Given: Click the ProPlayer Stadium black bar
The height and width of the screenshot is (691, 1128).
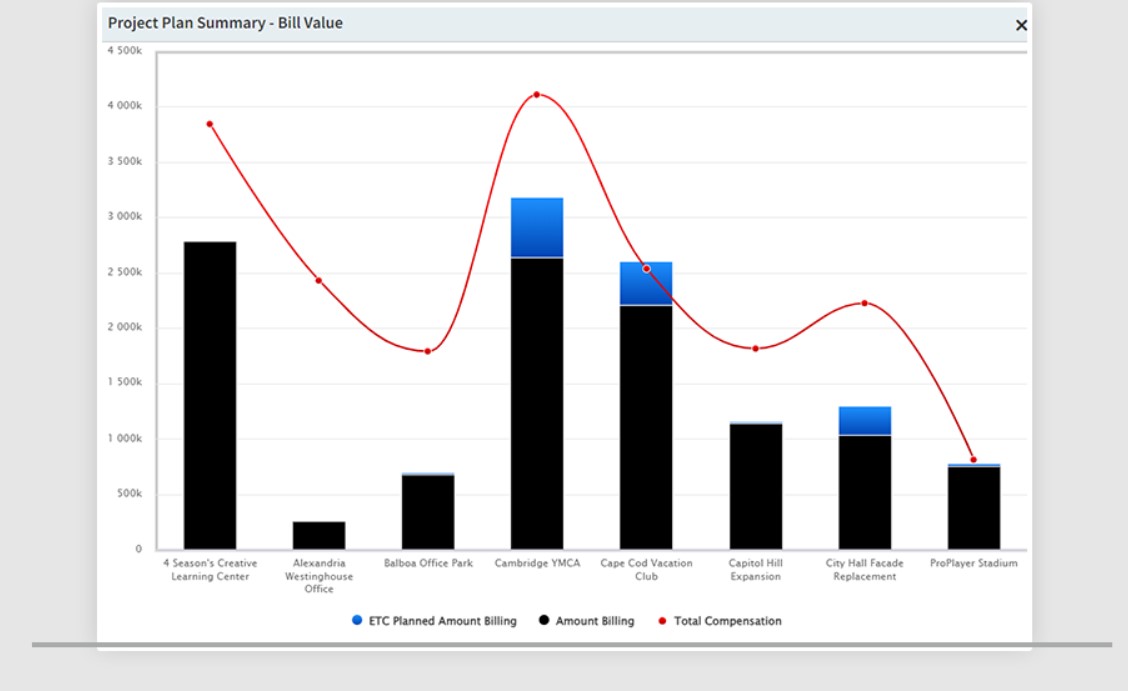Looking at the screenshot, I should click(x=974, y=508).
